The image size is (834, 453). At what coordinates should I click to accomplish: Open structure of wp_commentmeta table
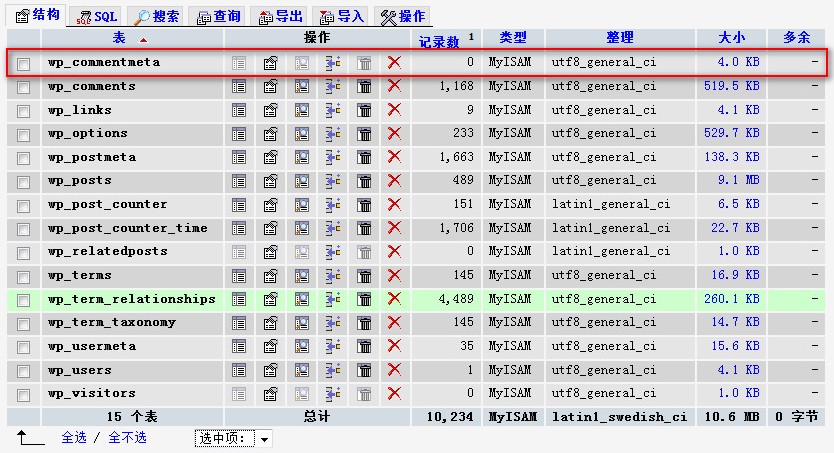[x=270, y=63]
